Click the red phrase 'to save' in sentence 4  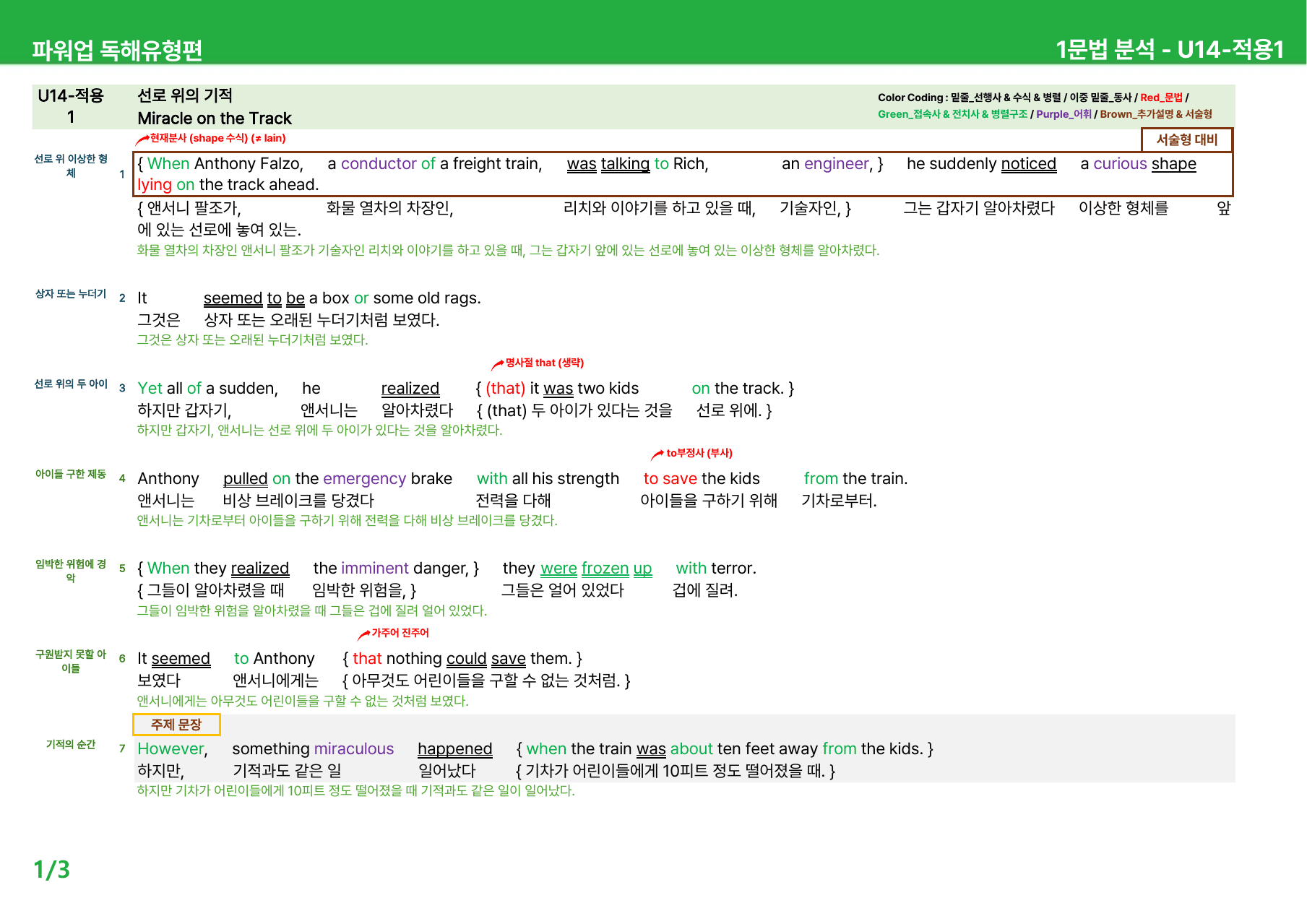point(670,479)
